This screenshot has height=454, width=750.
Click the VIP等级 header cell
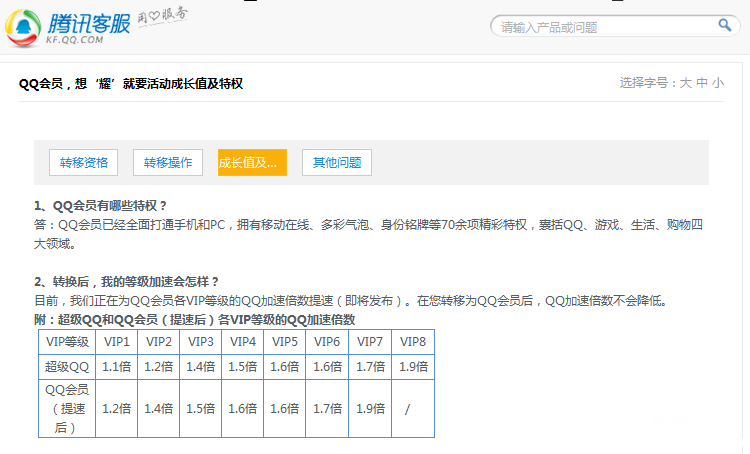pyautogui.click(x=67, y=342)
